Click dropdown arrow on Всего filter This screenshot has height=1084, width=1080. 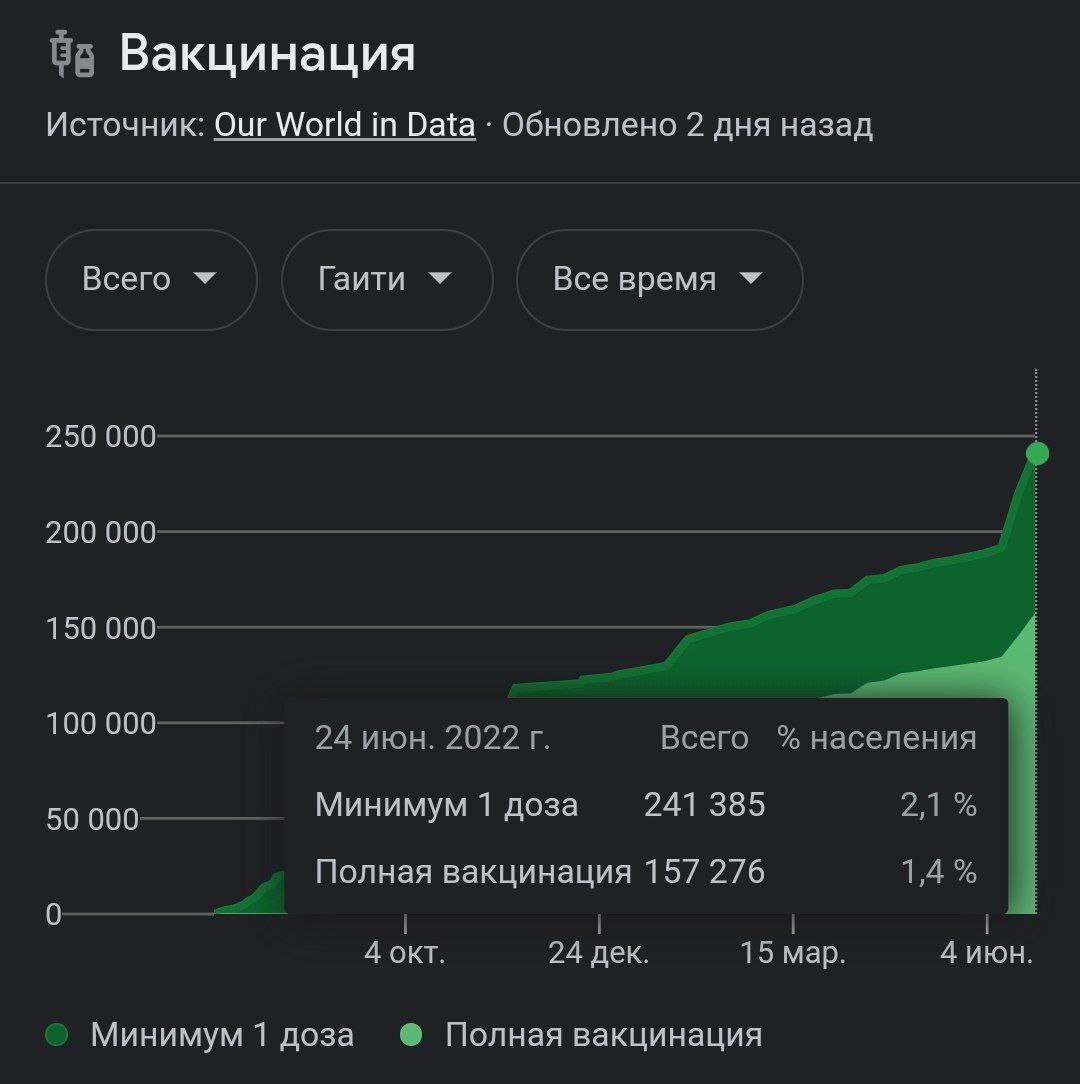[x=205, y=278]
